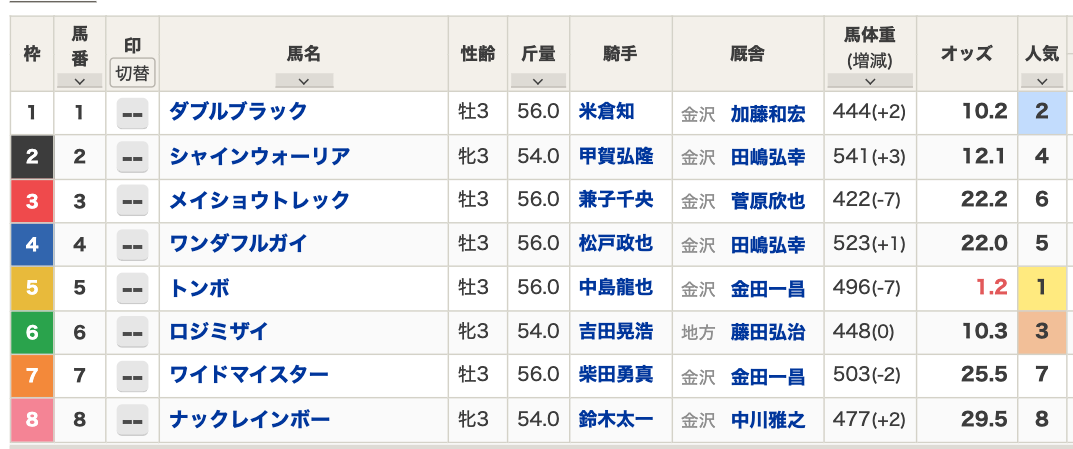Set mark for horse number 2 シャインウォーリア
Screen dimensions: 1073x449
pos(133,157)
